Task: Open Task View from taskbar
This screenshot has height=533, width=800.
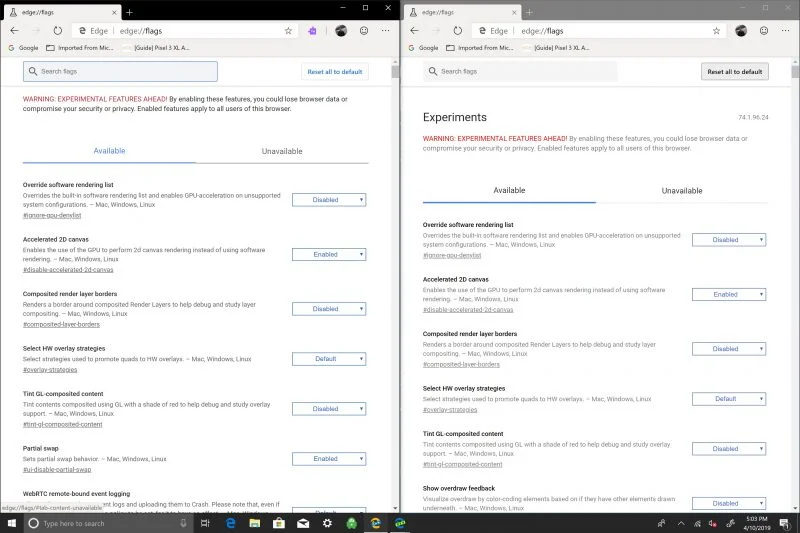Action: [x=205, y=523]
